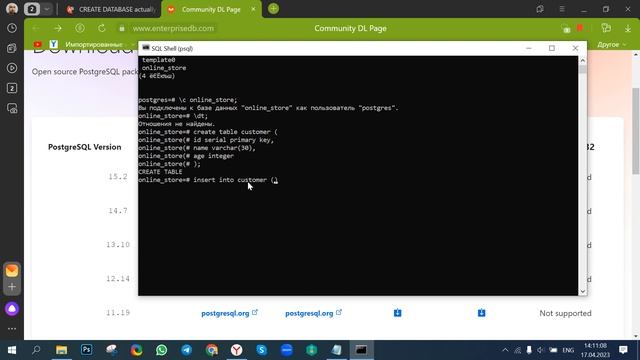This screenshot has width=640, height=360.
Task: Click the browser page vertical scrollbar
Action: 636,131
